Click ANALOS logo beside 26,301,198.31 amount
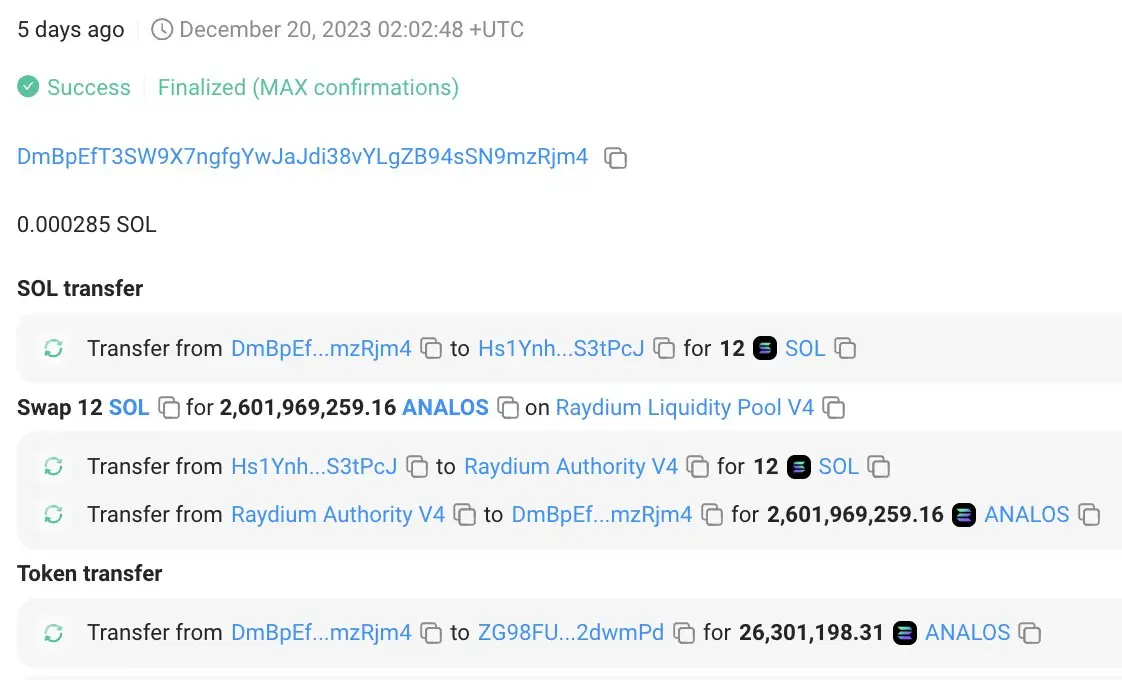Screen dimensions: 1122x680 904,633
